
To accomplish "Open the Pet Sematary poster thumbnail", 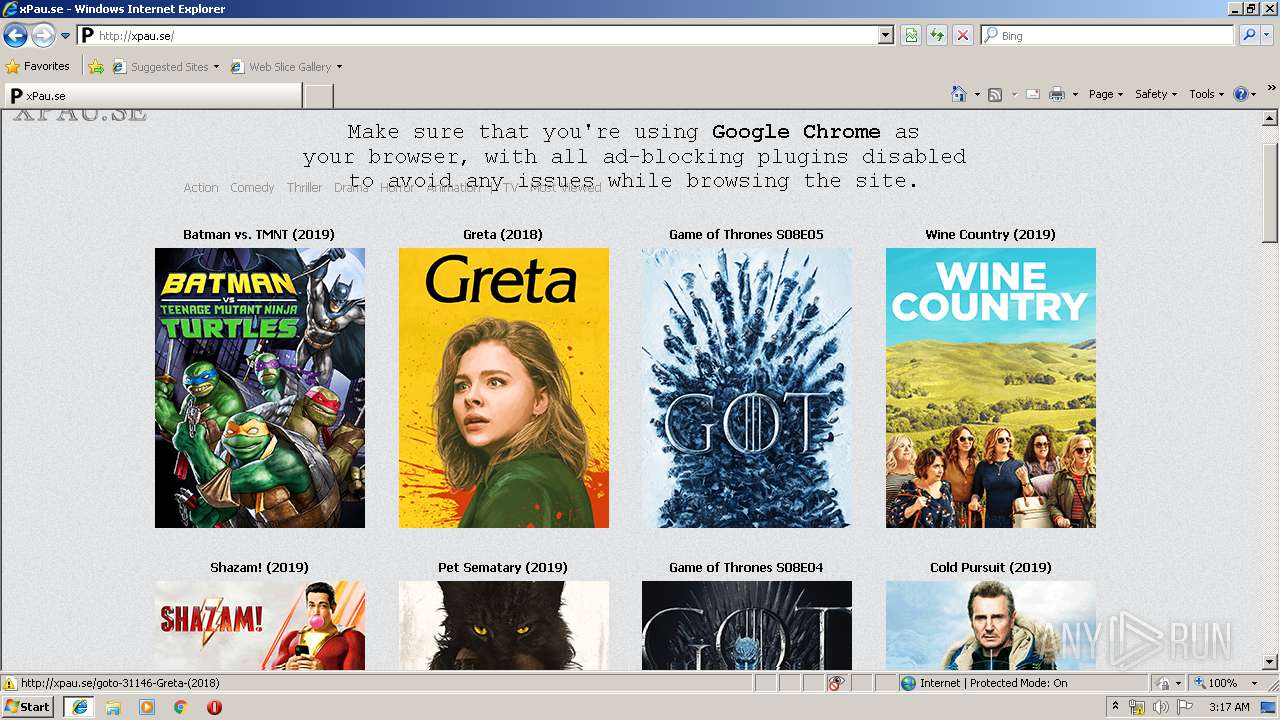I will [x=504, y=626].
